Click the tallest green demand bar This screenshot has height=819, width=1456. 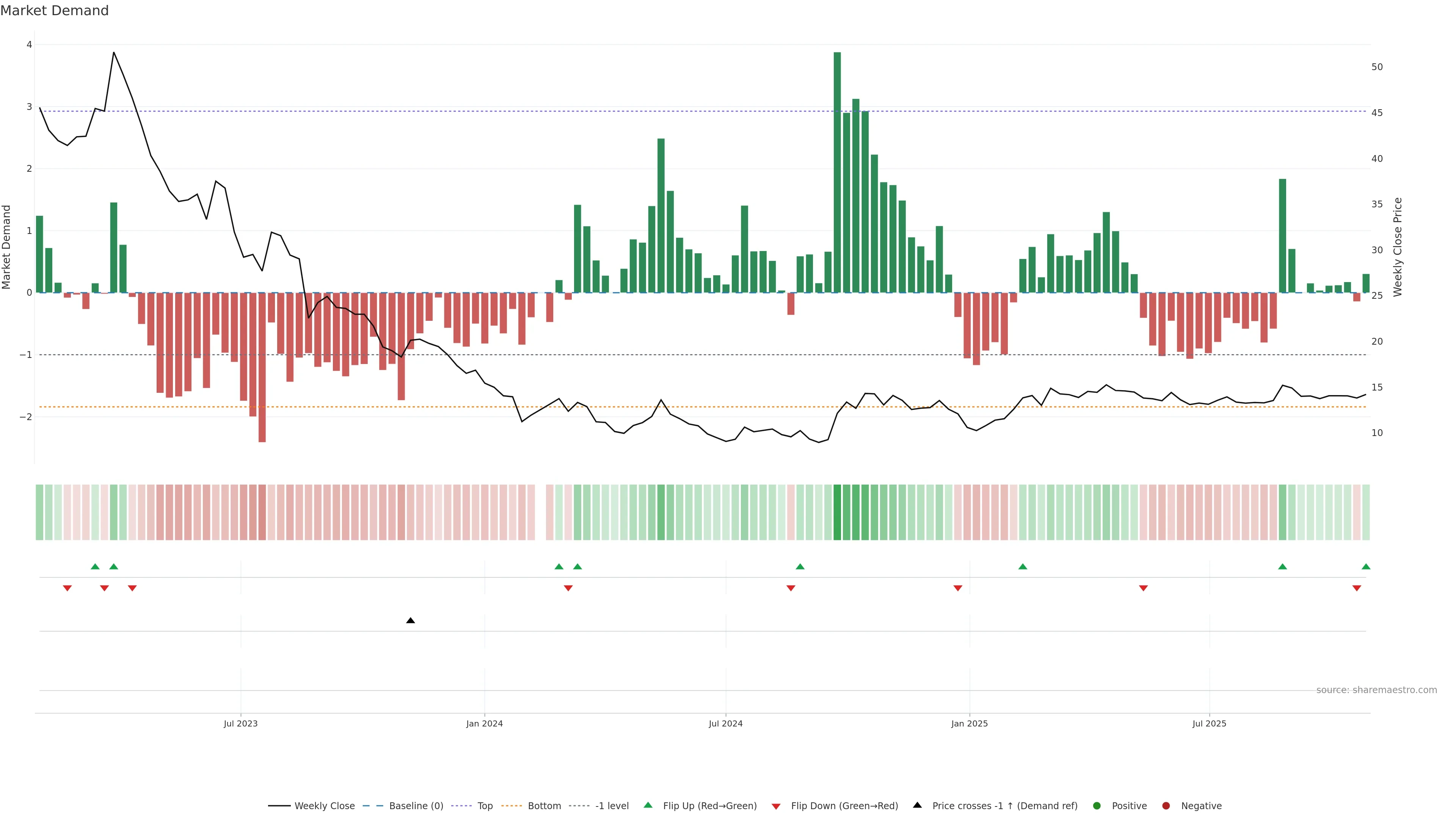pyautogui.click(x=837, y=173)
